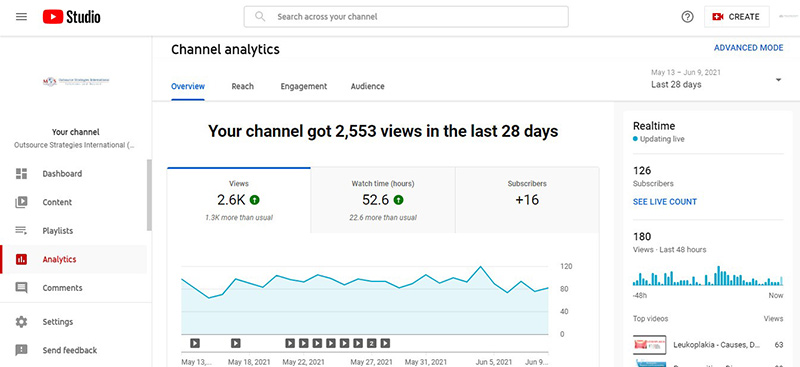Select the Subscribers metric card

coord(527,200)
